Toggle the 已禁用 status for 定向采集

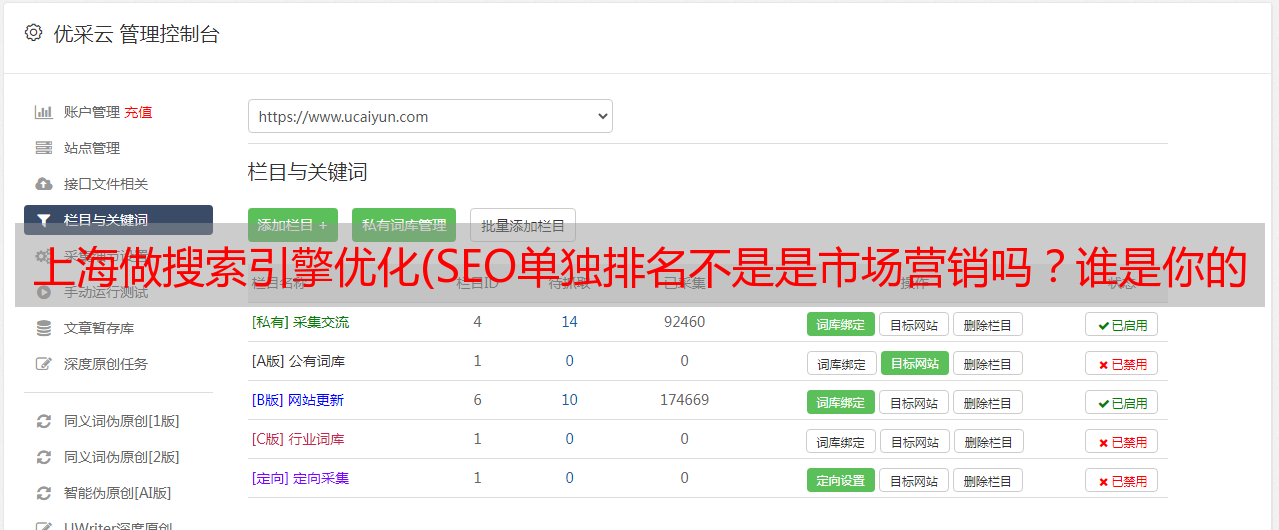[x=1121, y=480]
